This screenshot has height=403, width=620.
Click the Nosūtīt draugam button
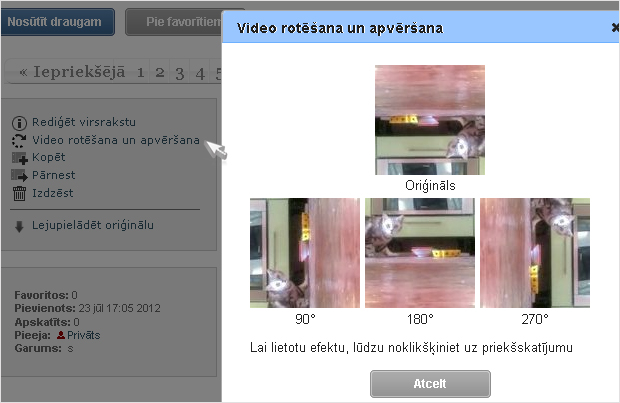tap(58, 22)
